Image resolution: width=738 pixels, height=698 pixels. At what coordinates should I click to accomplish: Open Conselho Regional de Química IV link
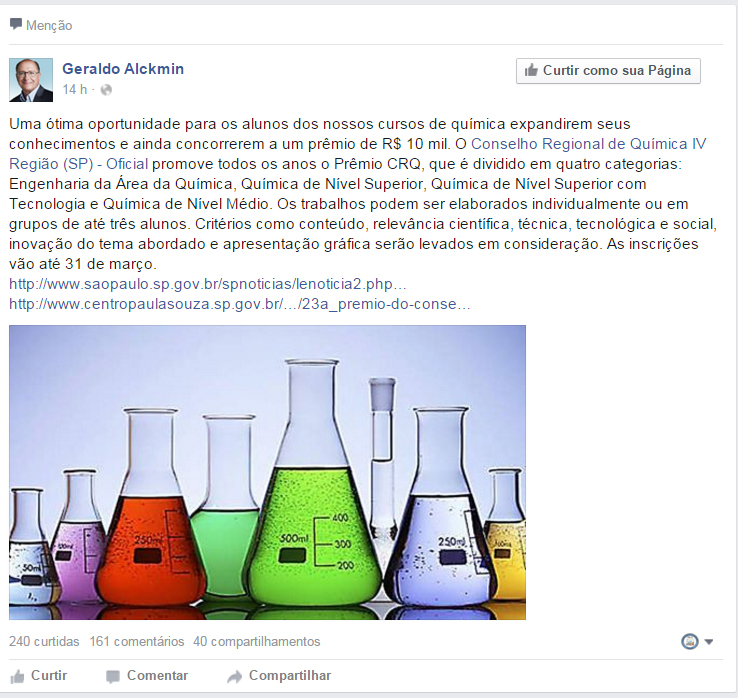(588, 144)
